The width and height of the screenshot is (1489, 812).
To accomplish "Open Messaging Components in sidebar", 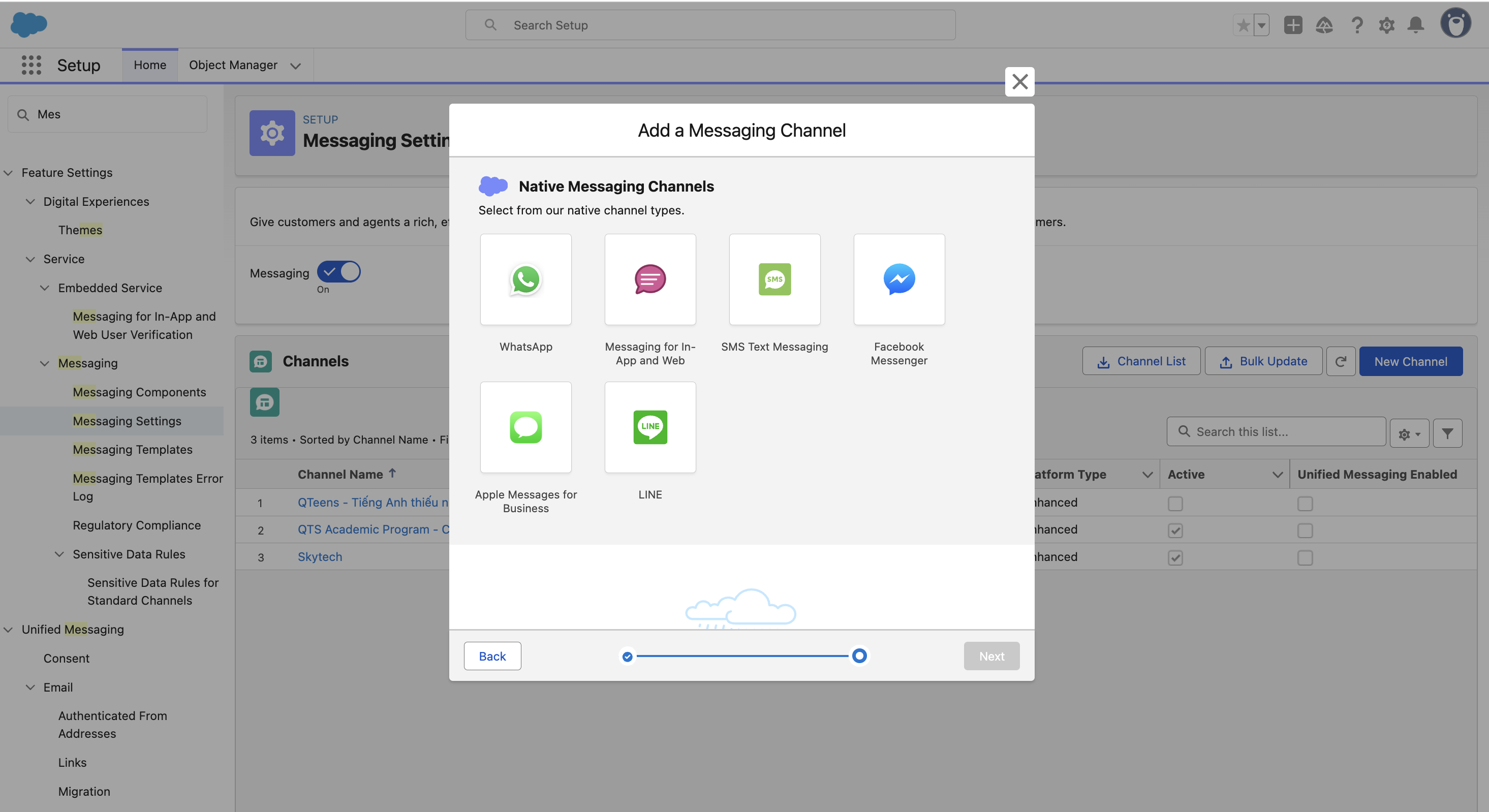I will tap(139, 391).
